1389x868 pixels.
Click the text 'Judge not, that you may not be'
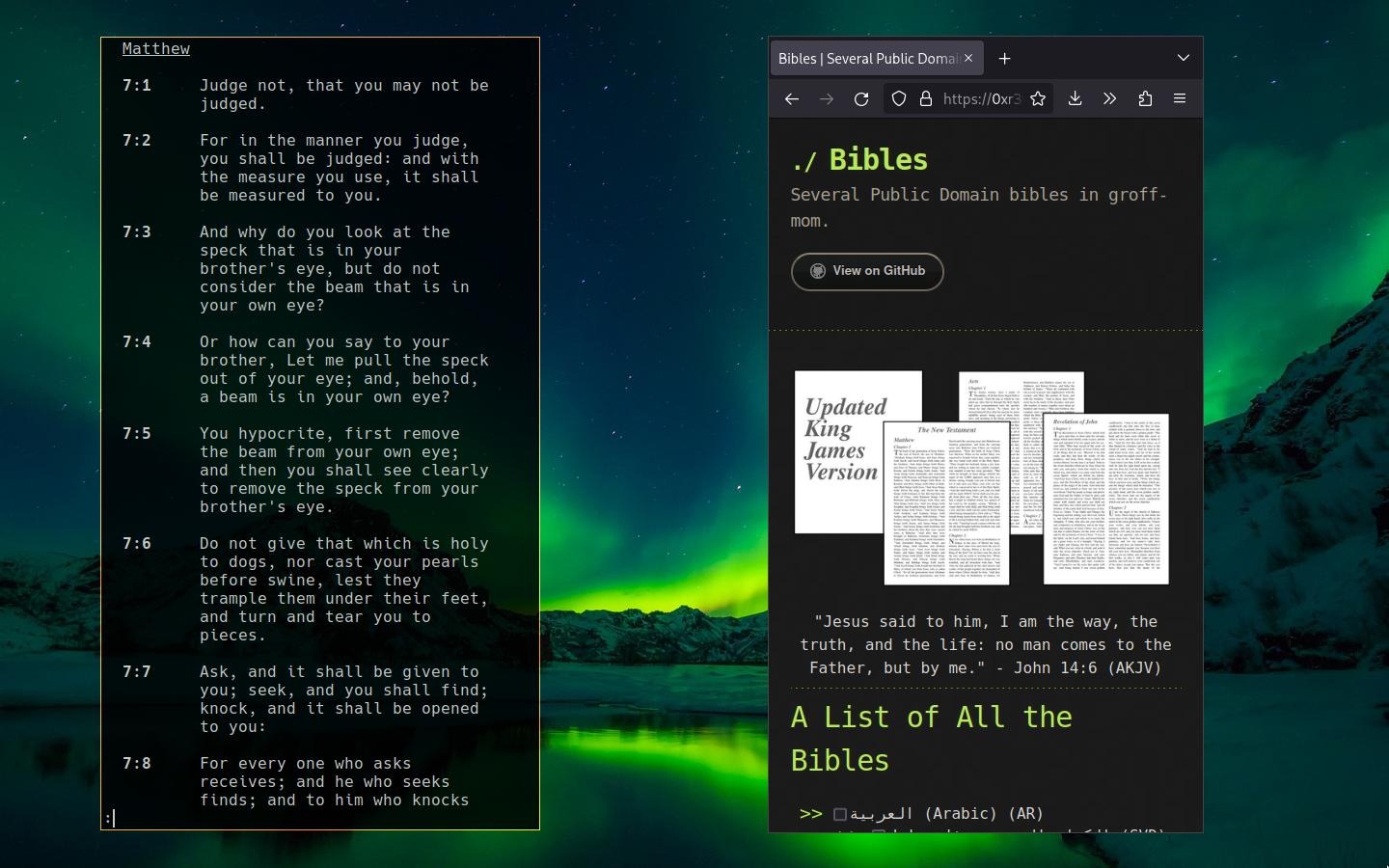pyautogui.click(x=344, y=85)
